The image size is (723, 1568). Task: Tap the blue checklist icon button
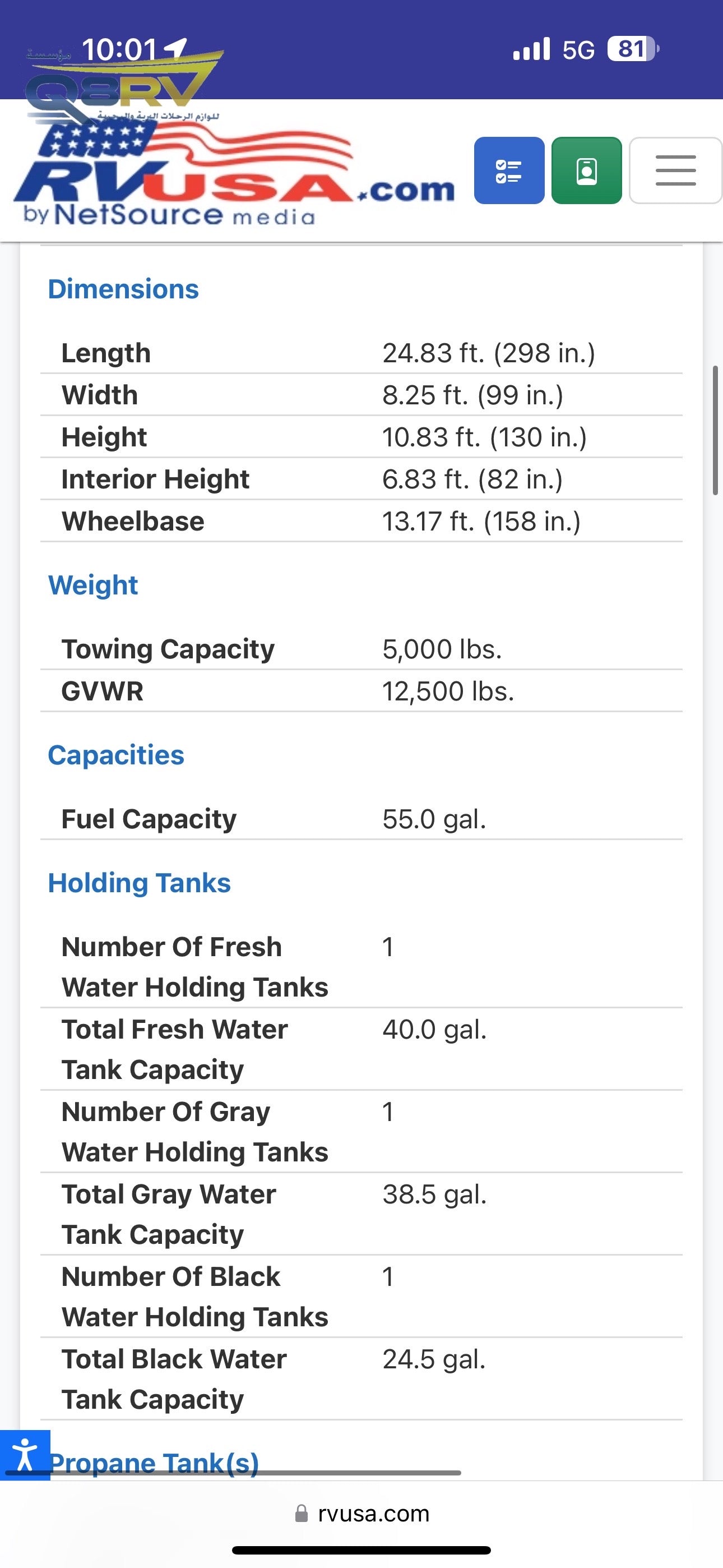coord(509,170)
